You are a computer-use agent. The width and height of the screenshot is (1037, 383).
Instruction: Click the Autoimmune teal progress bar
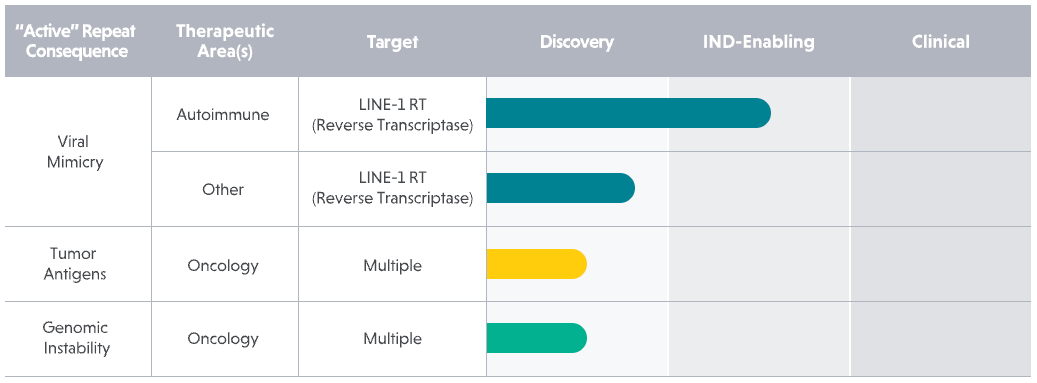point(628,113)
